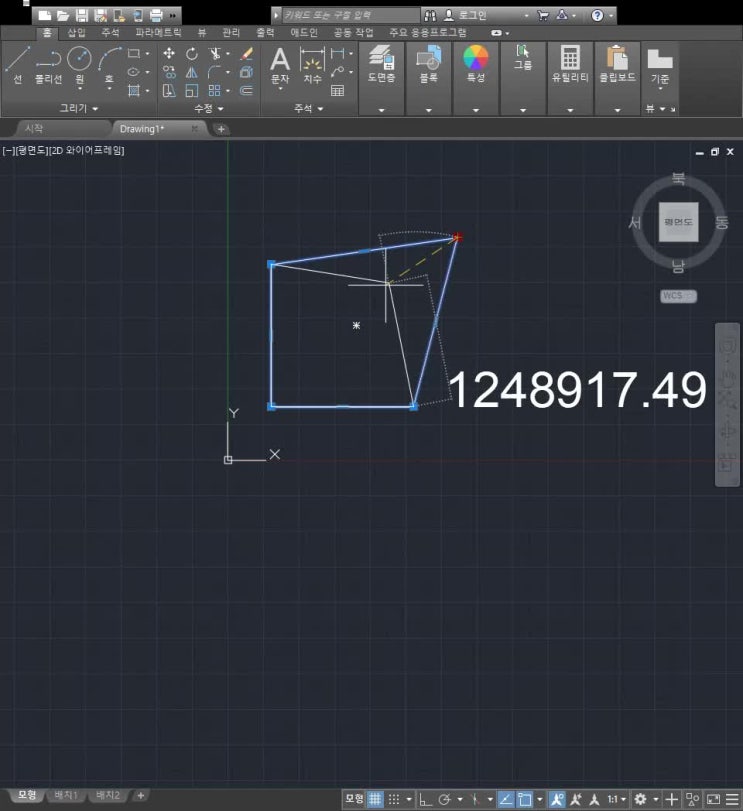
Task: Switch to the Output (출력) ribbon tab
Action: coord(265,33)
